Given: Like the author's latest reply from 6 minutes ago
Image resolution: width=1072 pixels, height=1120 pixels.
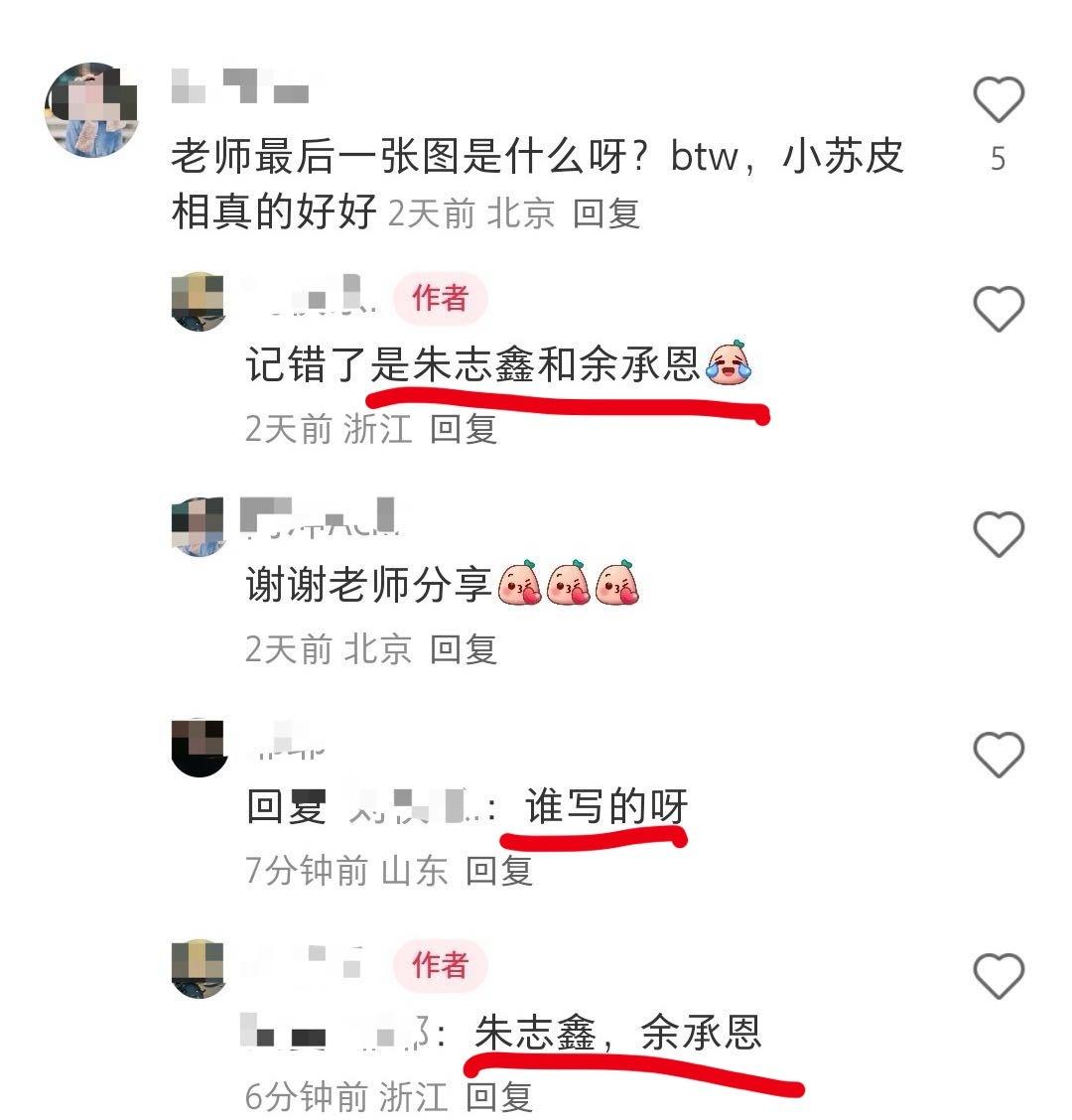Looking at the screenshot, I should pos(999,976).
